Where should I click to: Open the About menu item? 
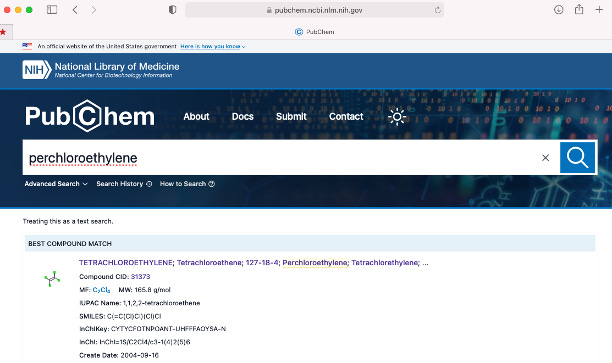(x=196, y=116)
